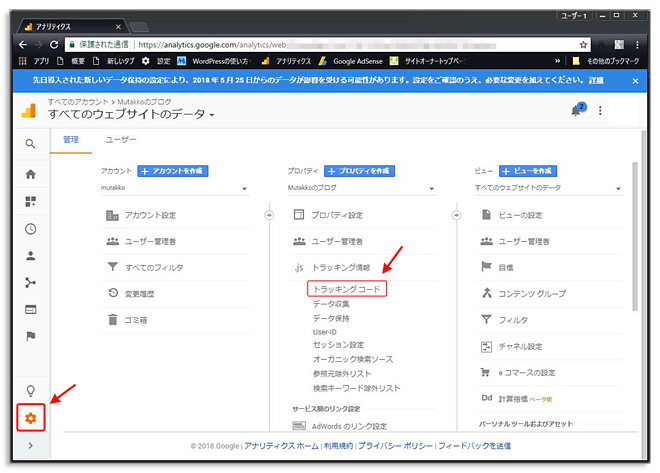Open その他のブックマーク folder
Viewport: 660px width, 473px height.
pos(606,61)
